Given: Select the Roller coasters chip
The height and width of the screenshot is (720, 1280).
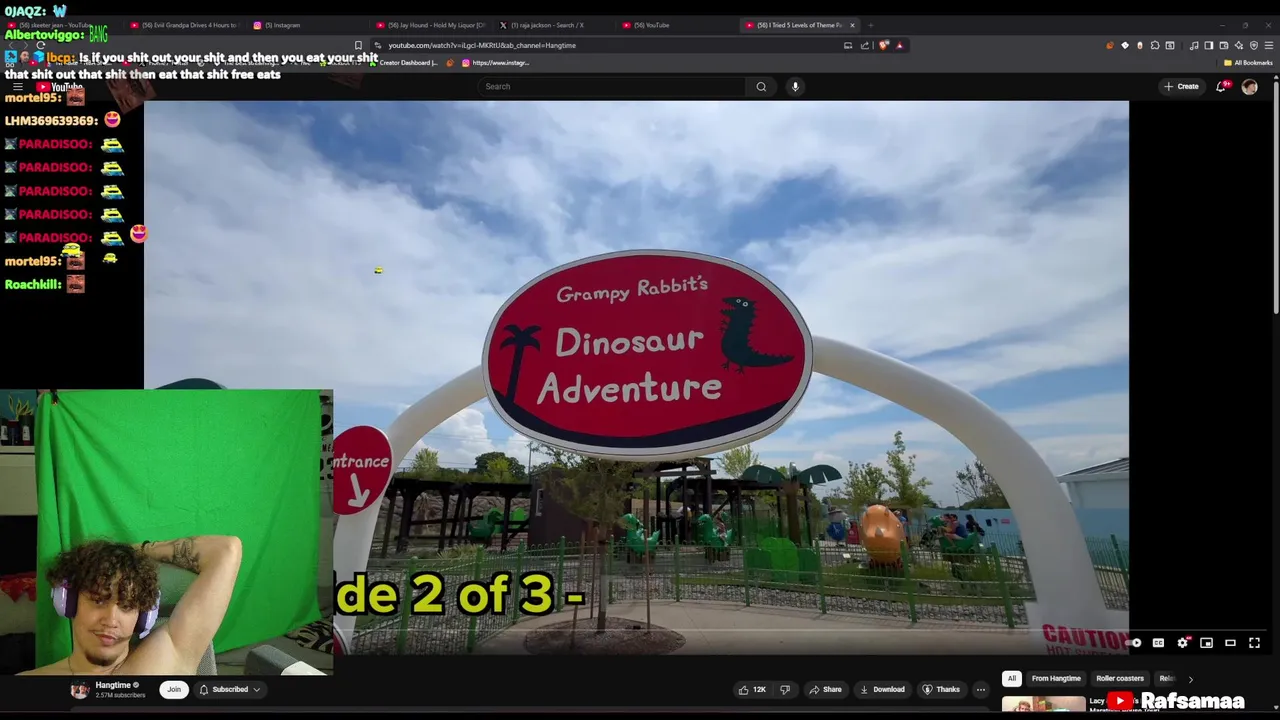Looking at the screenshot, I should tap(1119, 678).
